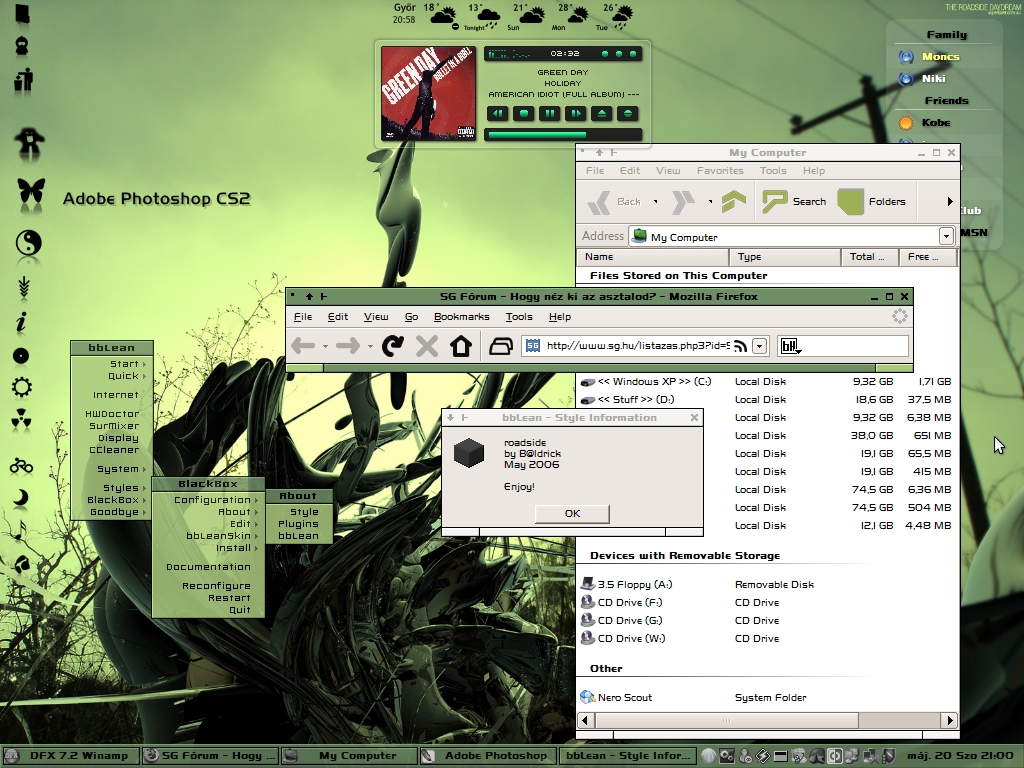The image size is (1024, 768).
Task: Open the Go menu in Firefox
Action: click(411, 317)
